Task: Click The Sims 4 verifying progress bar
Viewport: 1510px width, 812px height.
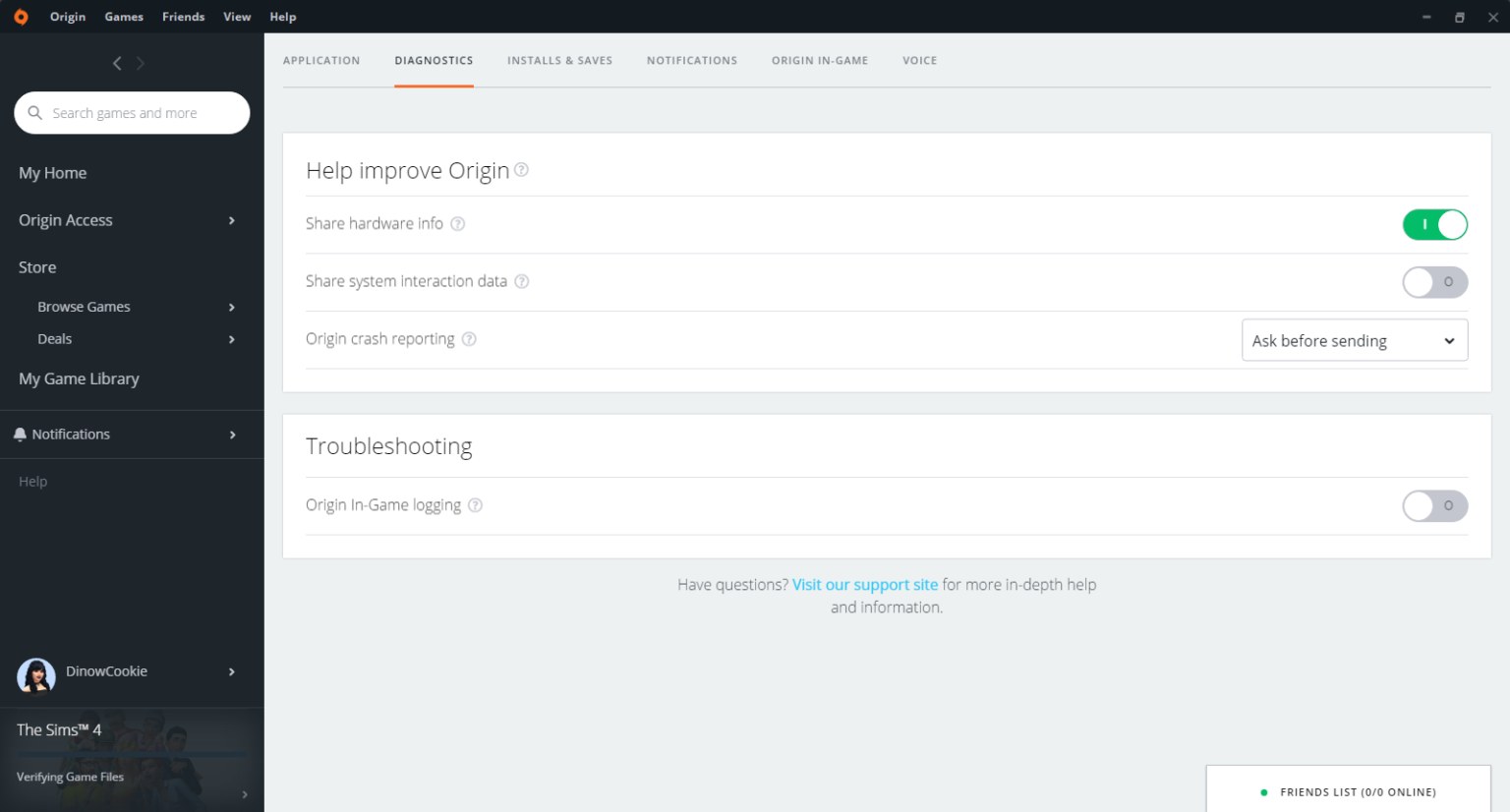Action: [132, 754]
